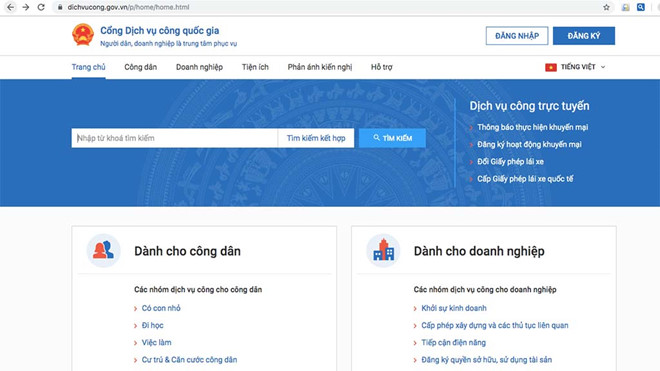Bookmark page with the star icon
Viewport: 660px width, 371px height.
coord(606,7)
